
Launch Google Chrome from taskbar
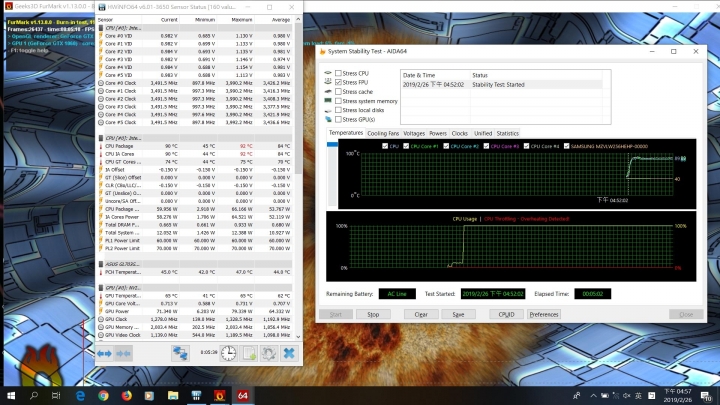pyautogui.click(x=103, y=395)
